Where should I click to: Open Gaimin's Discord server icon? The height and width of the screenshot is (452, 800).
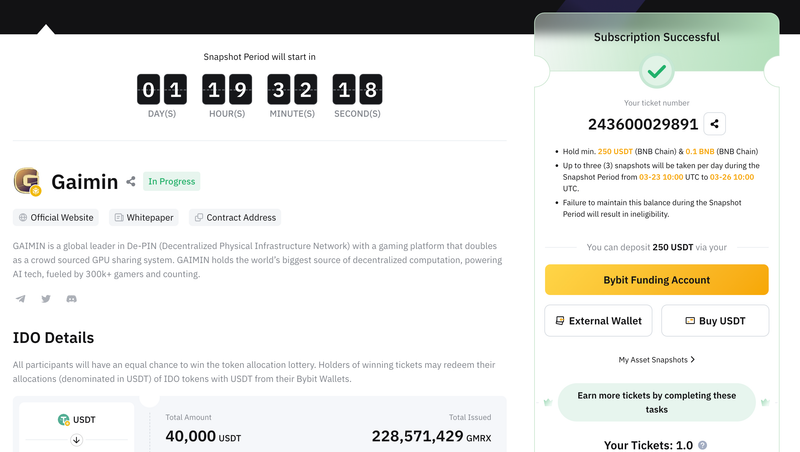(x=71, y=299)
